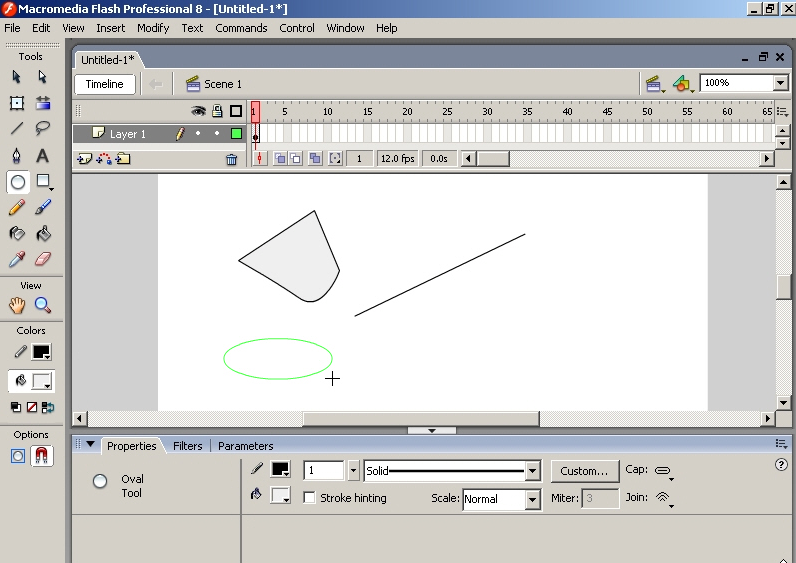Select the Text tool
Screen dimensions: 796x563
click(x=43, y=155)
